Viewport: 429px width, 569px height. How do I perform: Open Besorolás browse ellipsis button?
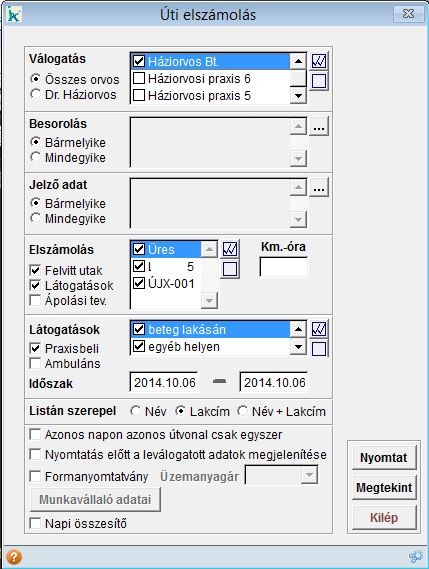(x=319, y=126)
